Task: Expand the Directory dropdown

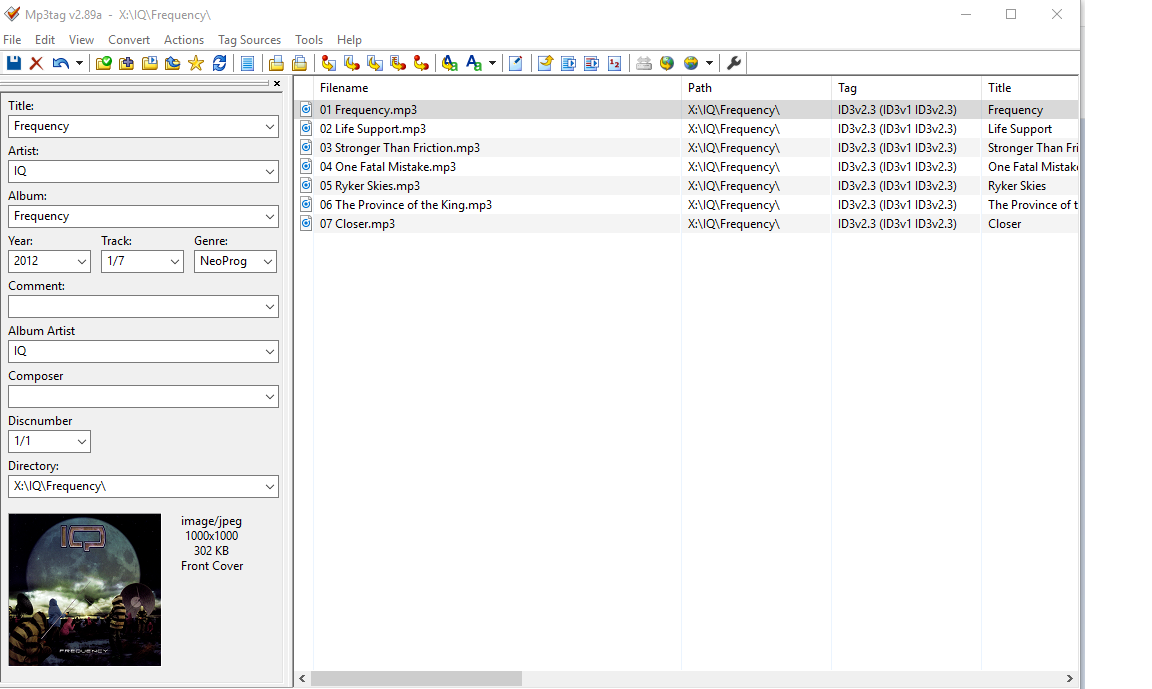Action: pos(270,486)
